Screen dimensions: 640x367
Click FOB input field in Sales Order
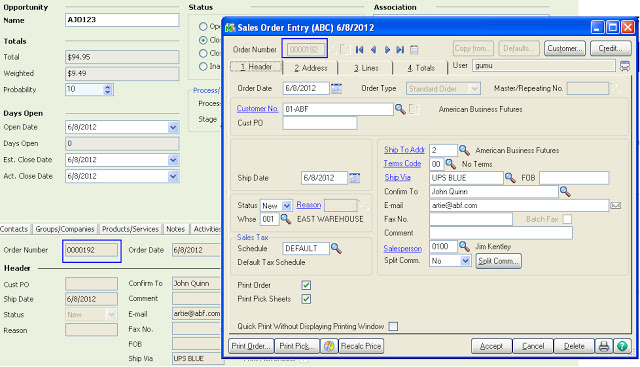(574, 178)
